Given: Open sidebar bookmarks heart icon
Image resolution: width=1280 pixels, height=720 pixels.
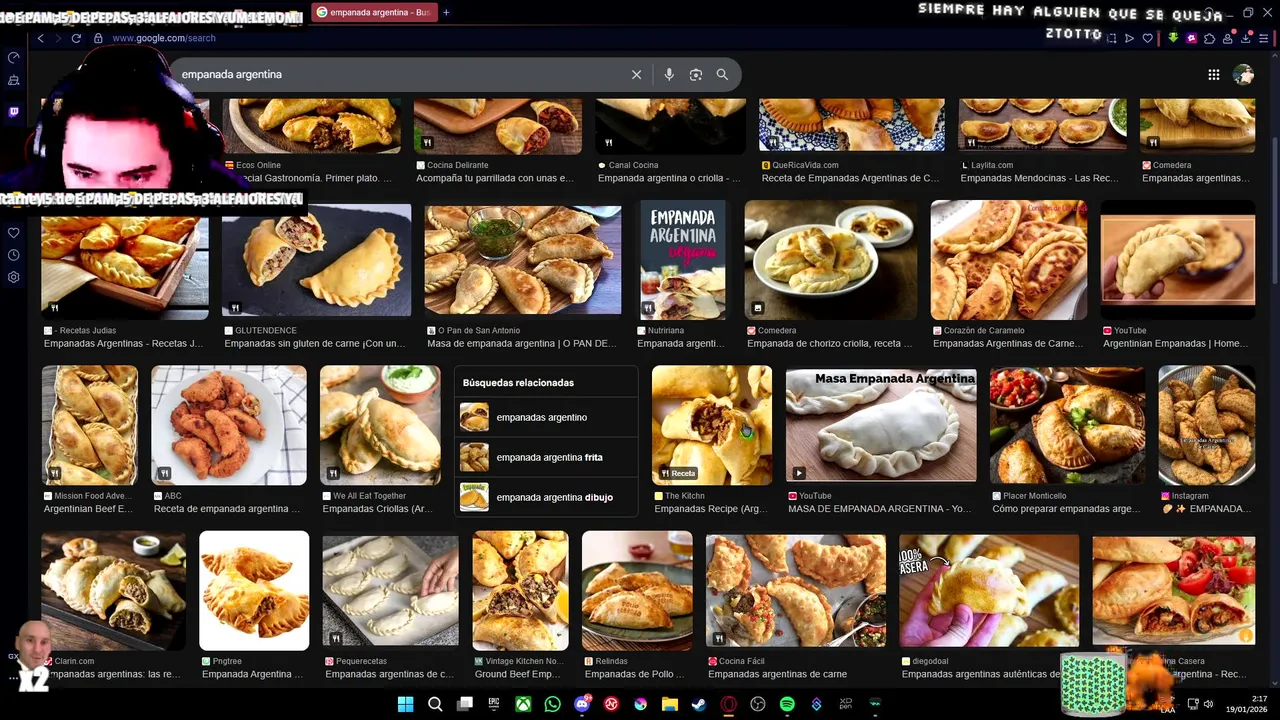Looking at the screenshot, I should [x=14, y=233].
